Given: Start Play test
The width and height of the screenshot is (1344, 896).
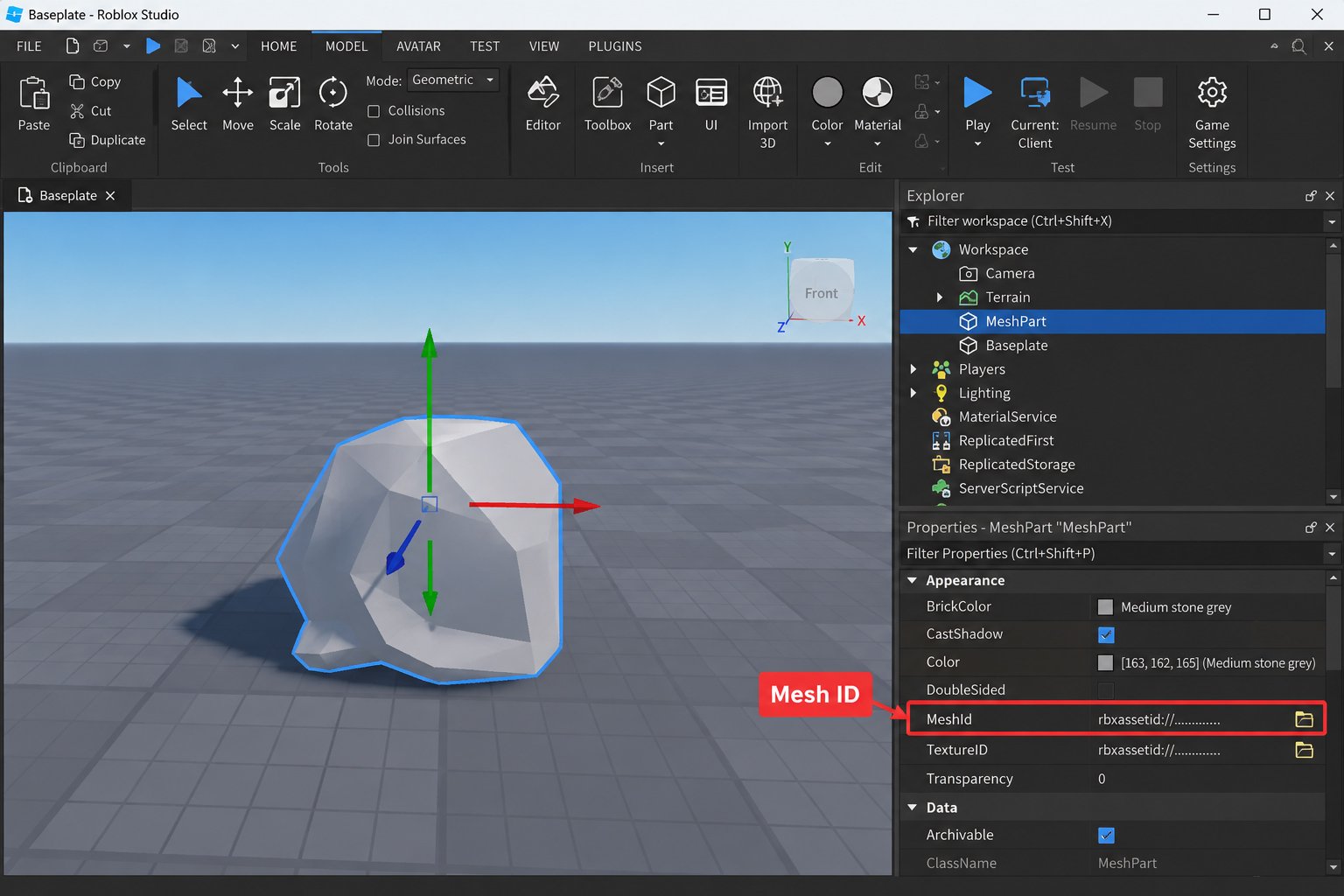Looking at the screenshot, I should [977, 110].
